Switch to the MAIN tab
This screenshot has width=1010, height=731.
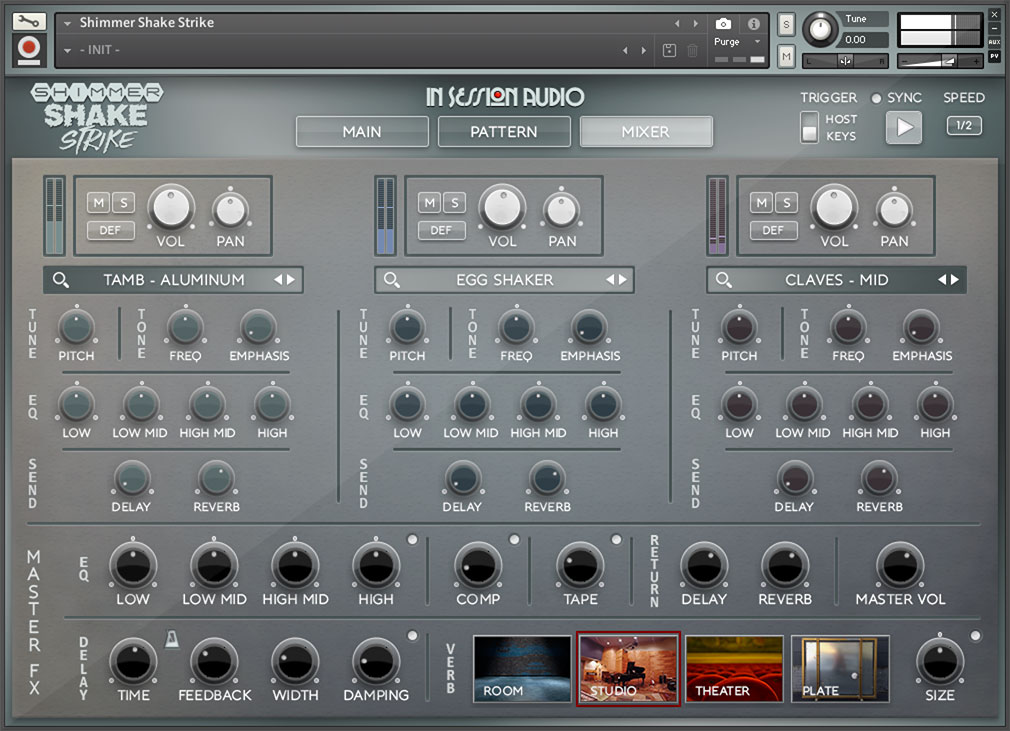coord(361,131)
